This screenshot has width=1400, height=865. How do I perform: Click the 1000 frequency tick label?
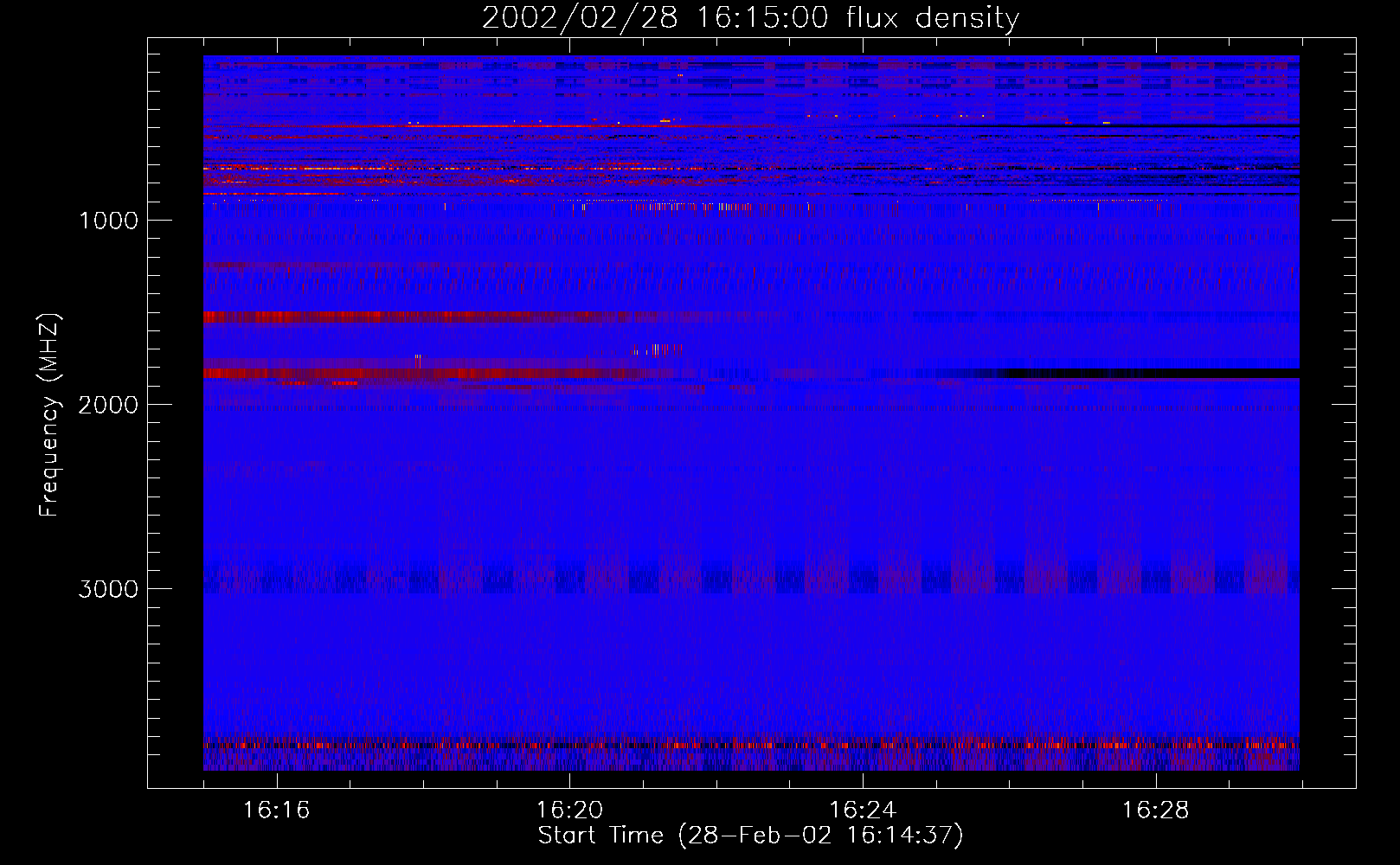[108, 221]
